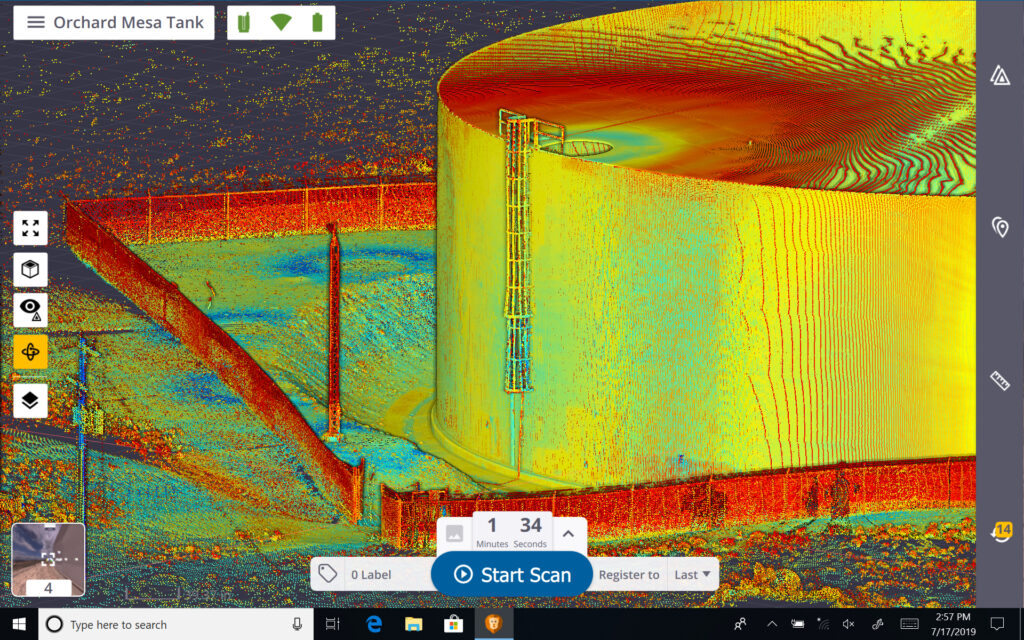Click the 1 minute 34 seconds scan duration

(511, 532)
